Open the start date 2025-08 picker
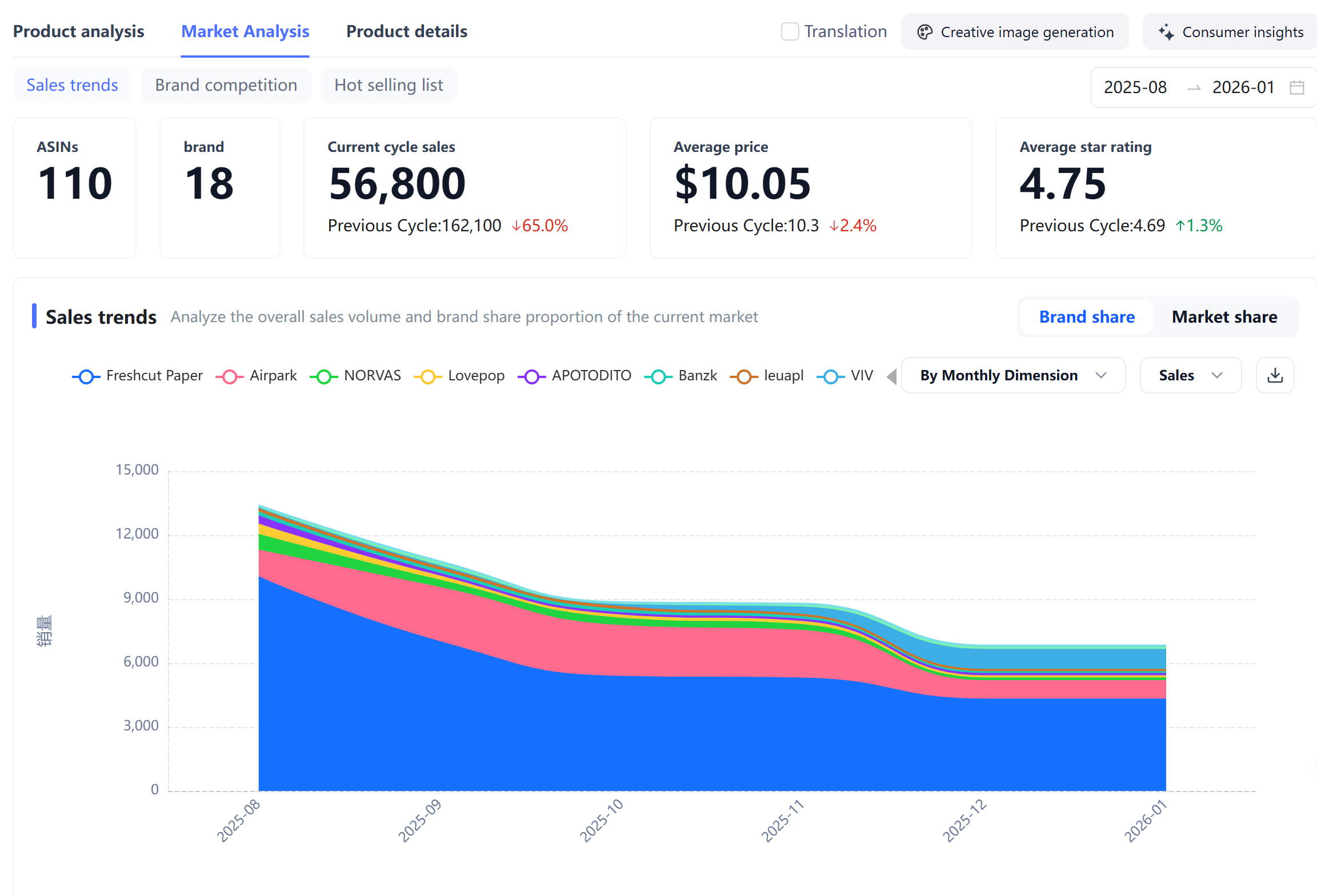1317x896 pixels. [1135, 87]
